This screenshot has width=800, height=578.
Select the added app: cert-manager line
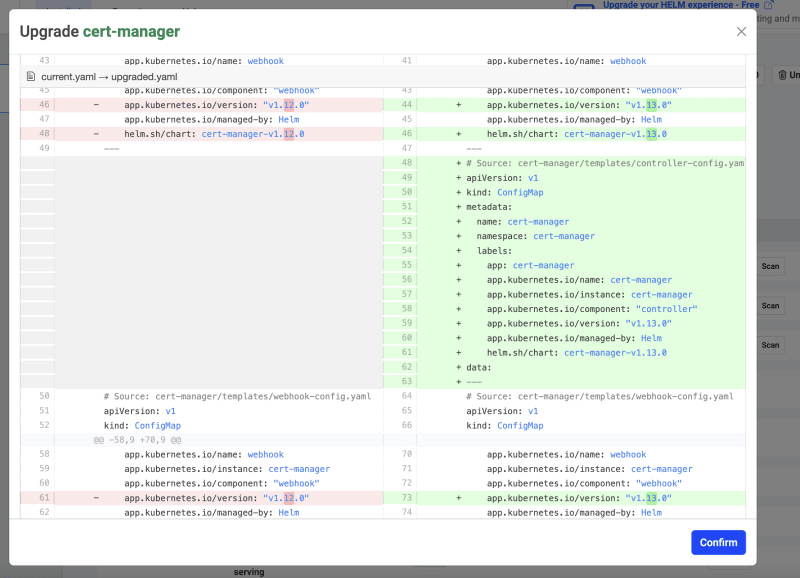pyautogui.click(x=564, y=265)
